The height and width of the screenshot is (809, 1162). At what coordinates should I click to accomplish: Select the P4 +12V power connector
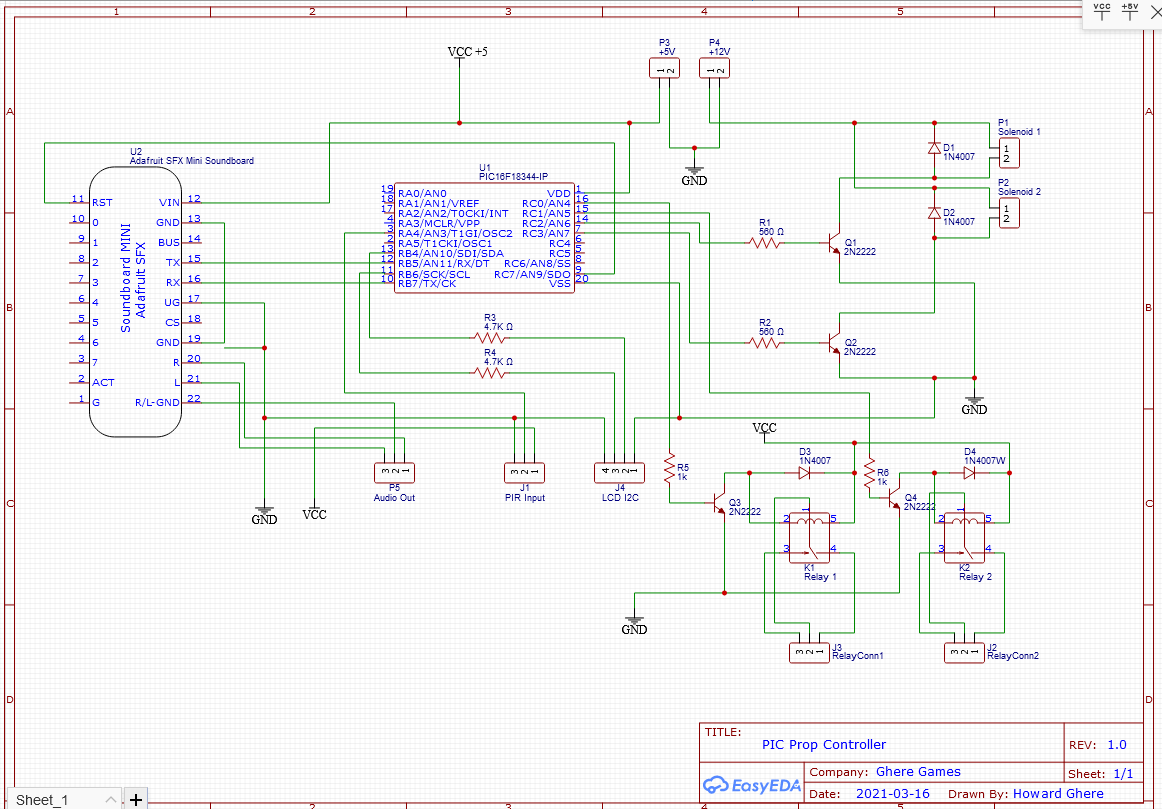pos(715,70)
